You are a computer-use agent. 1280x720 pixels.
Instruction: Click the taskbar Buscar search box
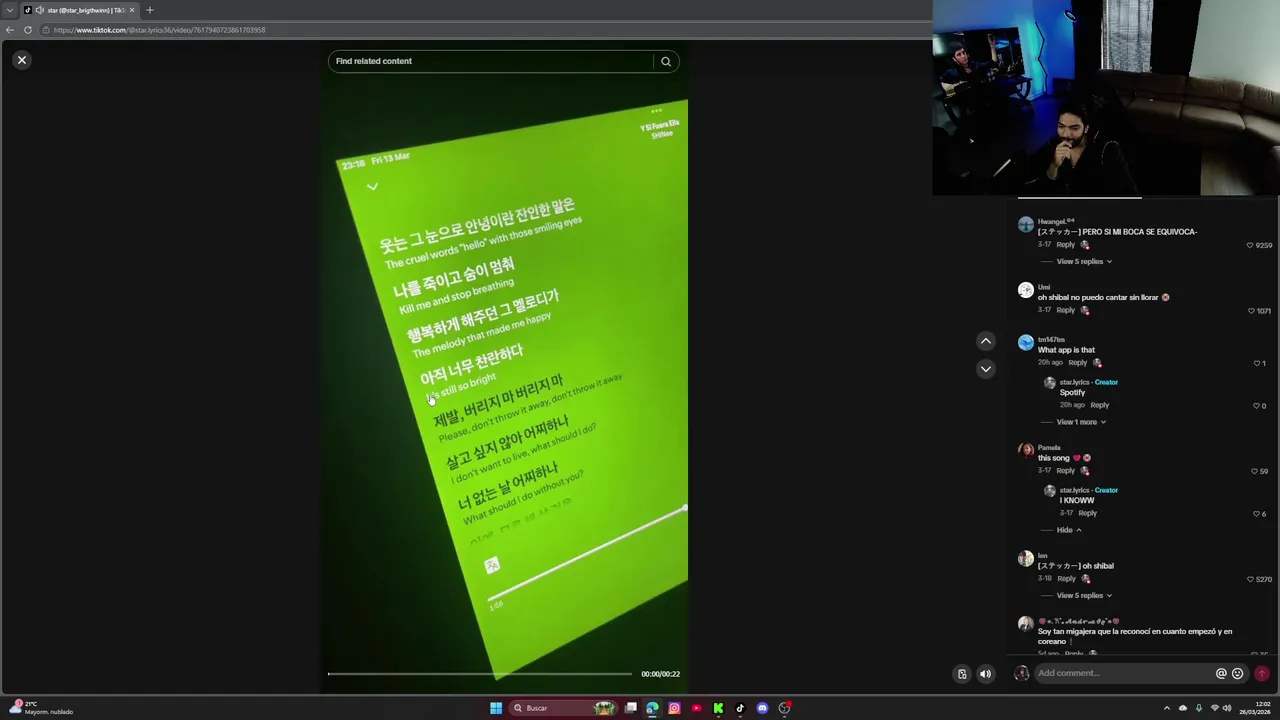click(565, 708)
